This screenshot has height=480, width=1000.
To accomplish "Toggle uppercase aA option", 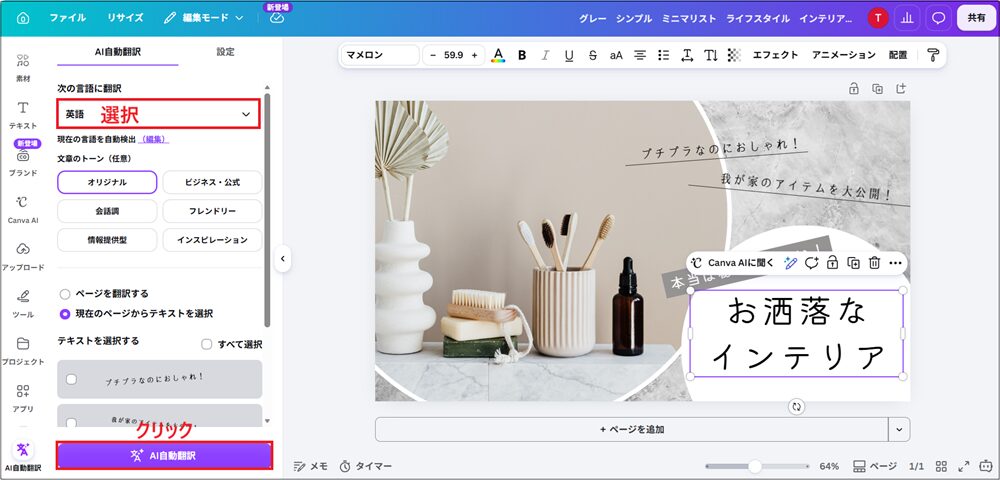I will (616, 55).
